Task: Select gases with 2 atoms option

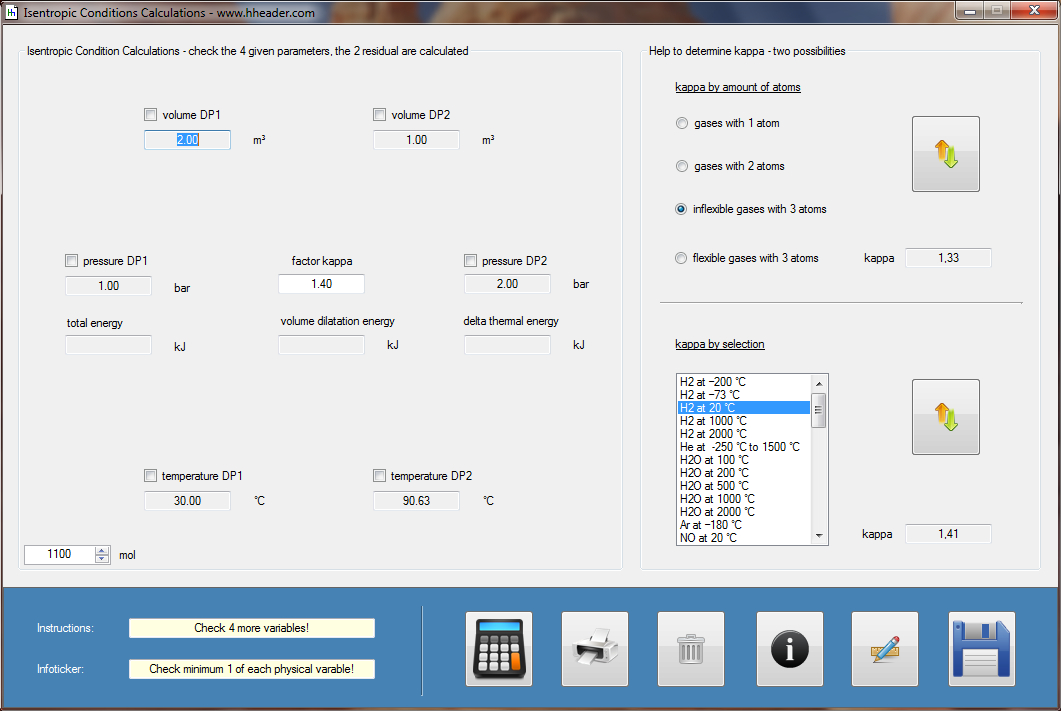Action: (681, 166)
